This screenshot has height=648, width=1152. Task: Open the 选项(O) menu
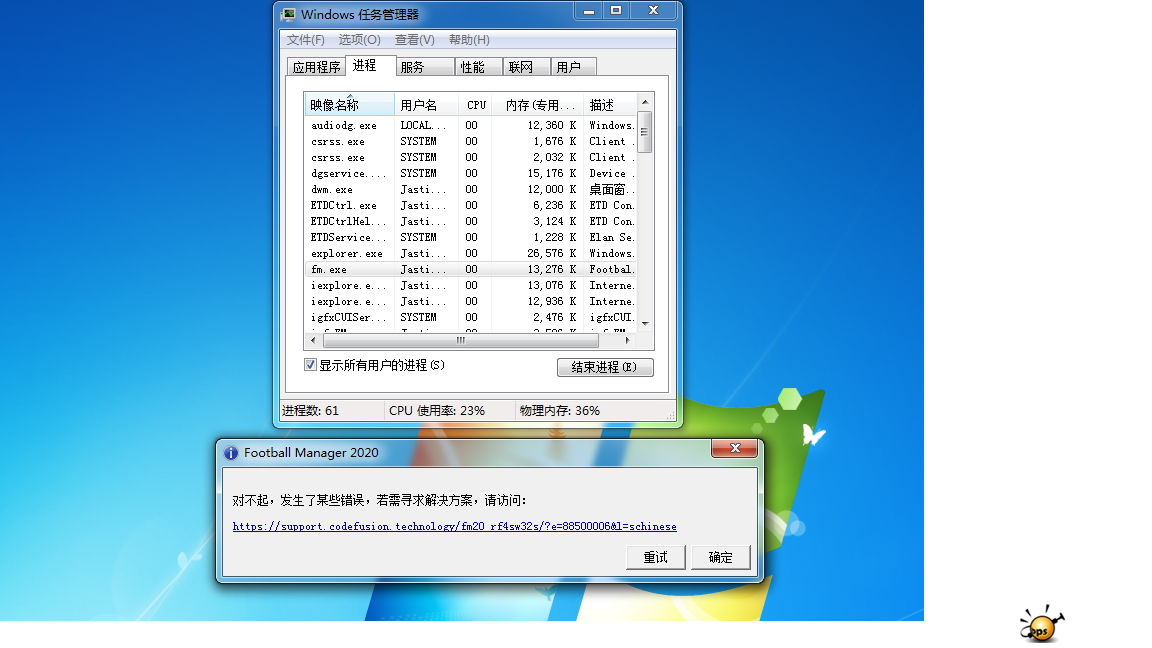pos(359,40)
